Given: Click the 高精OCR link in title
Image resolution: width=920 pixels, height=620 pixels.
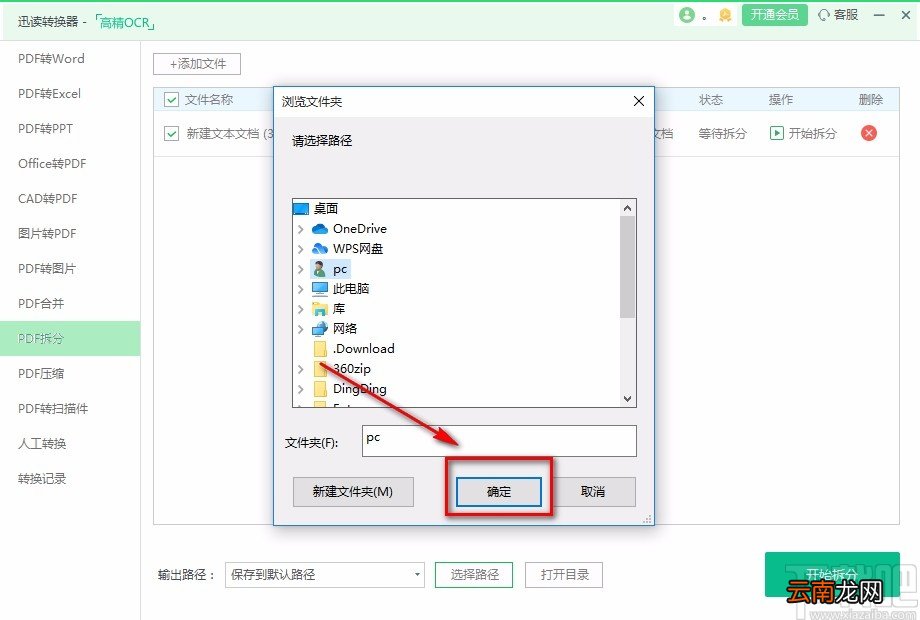Looking at the screenshot, I should tap(124, 22).
